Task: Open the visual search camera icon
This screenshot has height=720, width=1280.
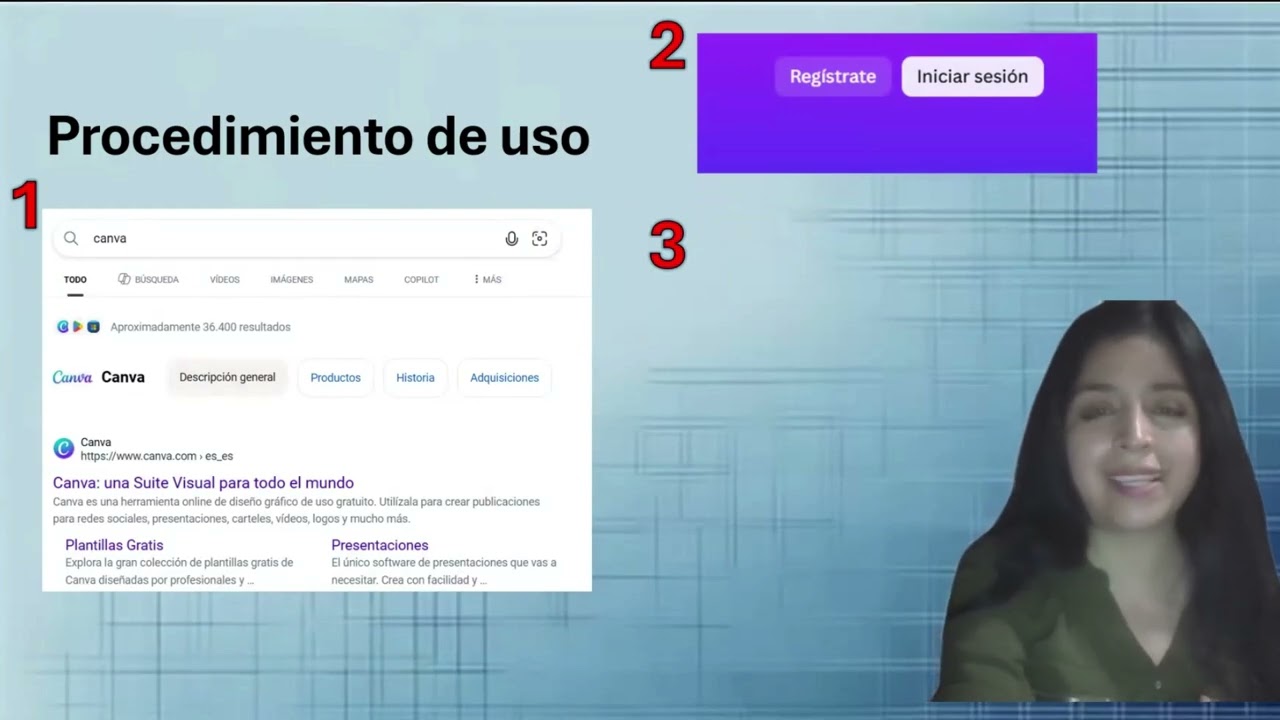Action: (x=540, y=238)
